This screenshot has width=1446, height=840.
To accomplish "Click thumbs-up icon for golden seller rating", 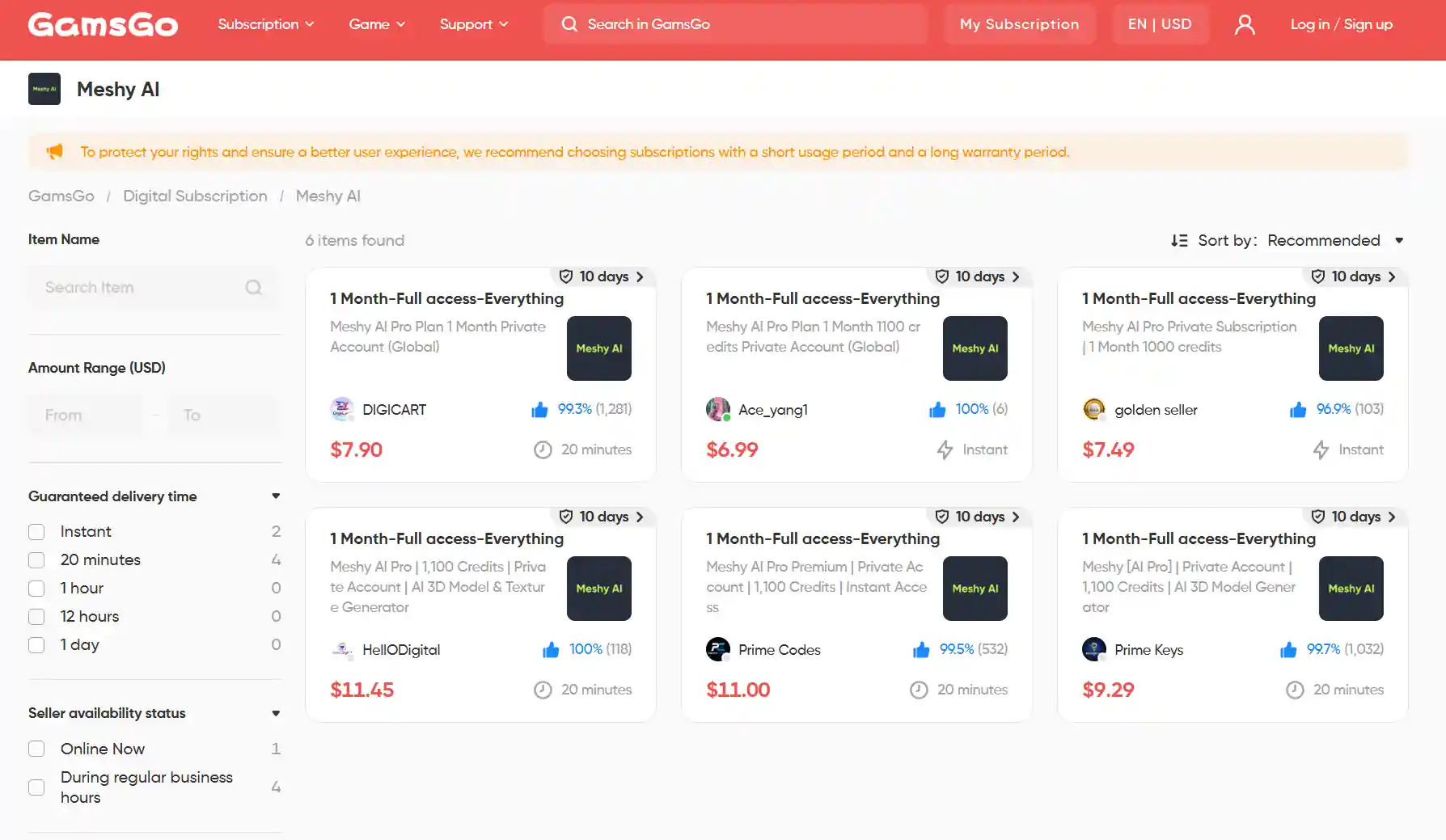I will point(1298,410).
